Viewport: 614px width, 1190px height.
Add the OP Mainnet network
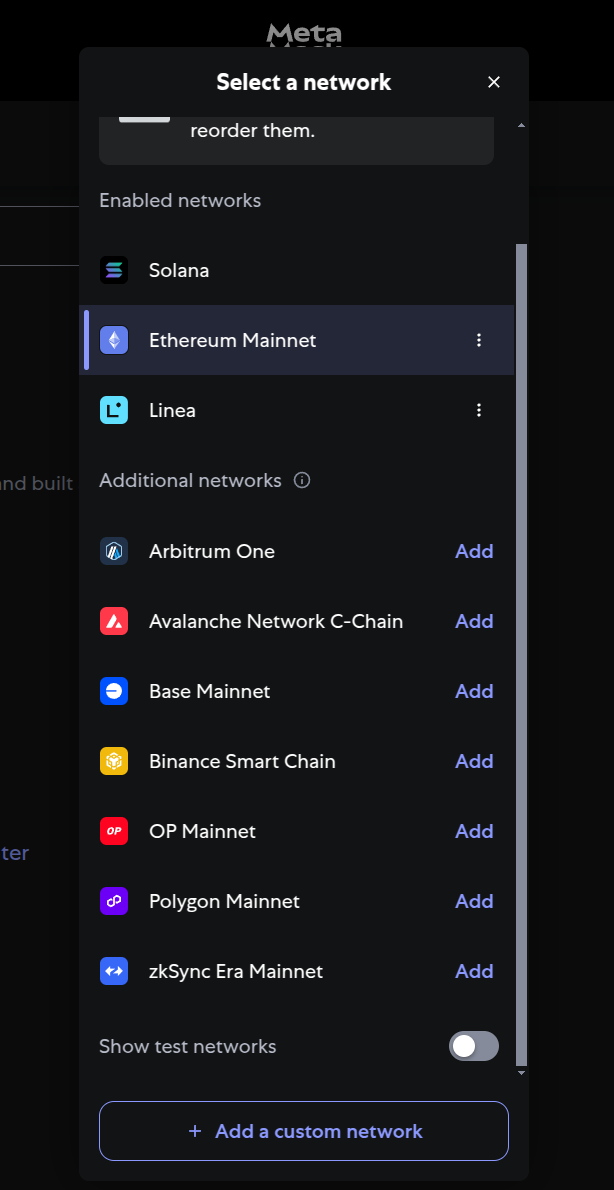tap(474, 831)
